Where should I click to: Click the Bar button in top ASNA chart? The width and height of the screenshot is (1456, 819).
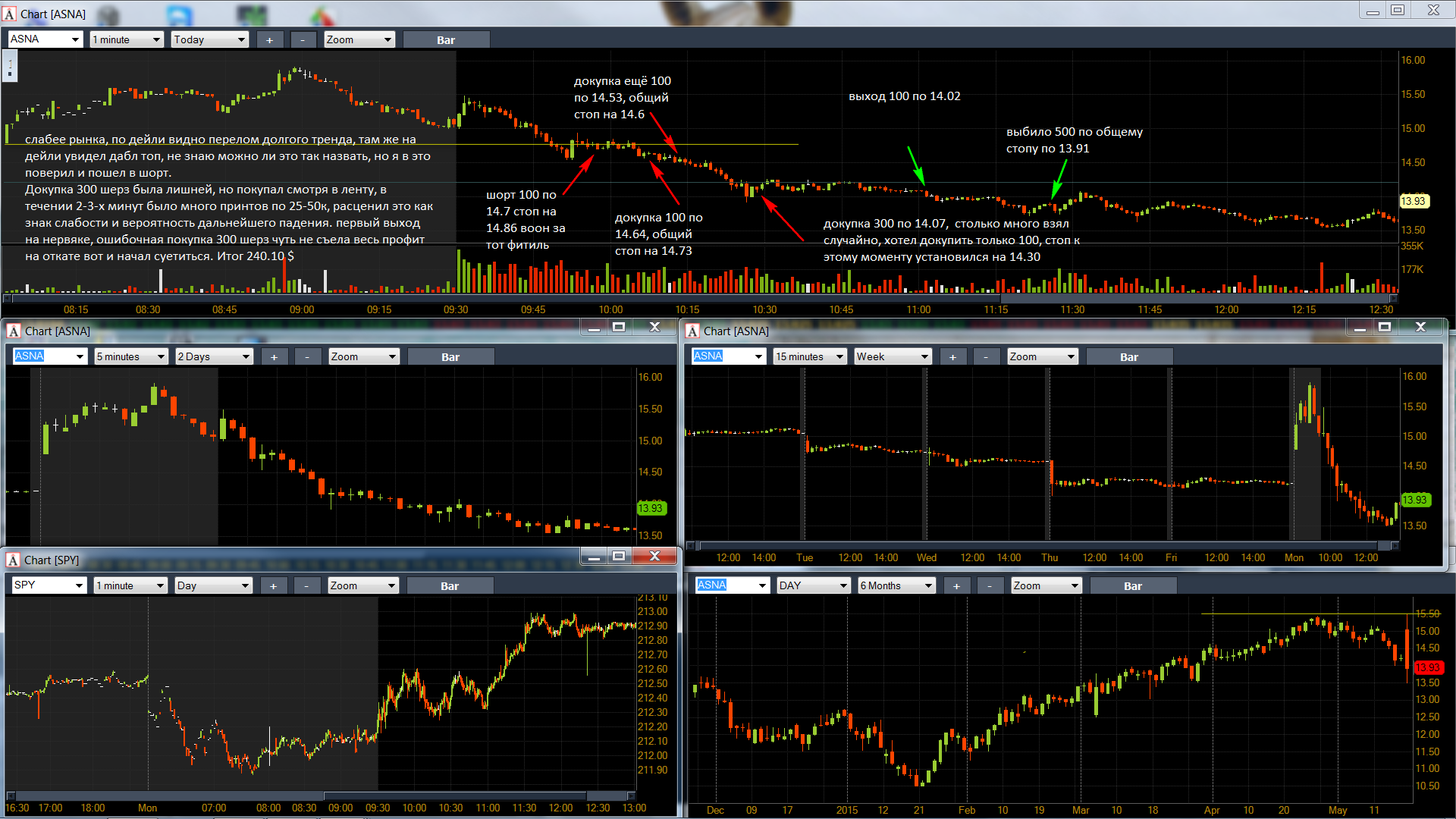point(446,39)
